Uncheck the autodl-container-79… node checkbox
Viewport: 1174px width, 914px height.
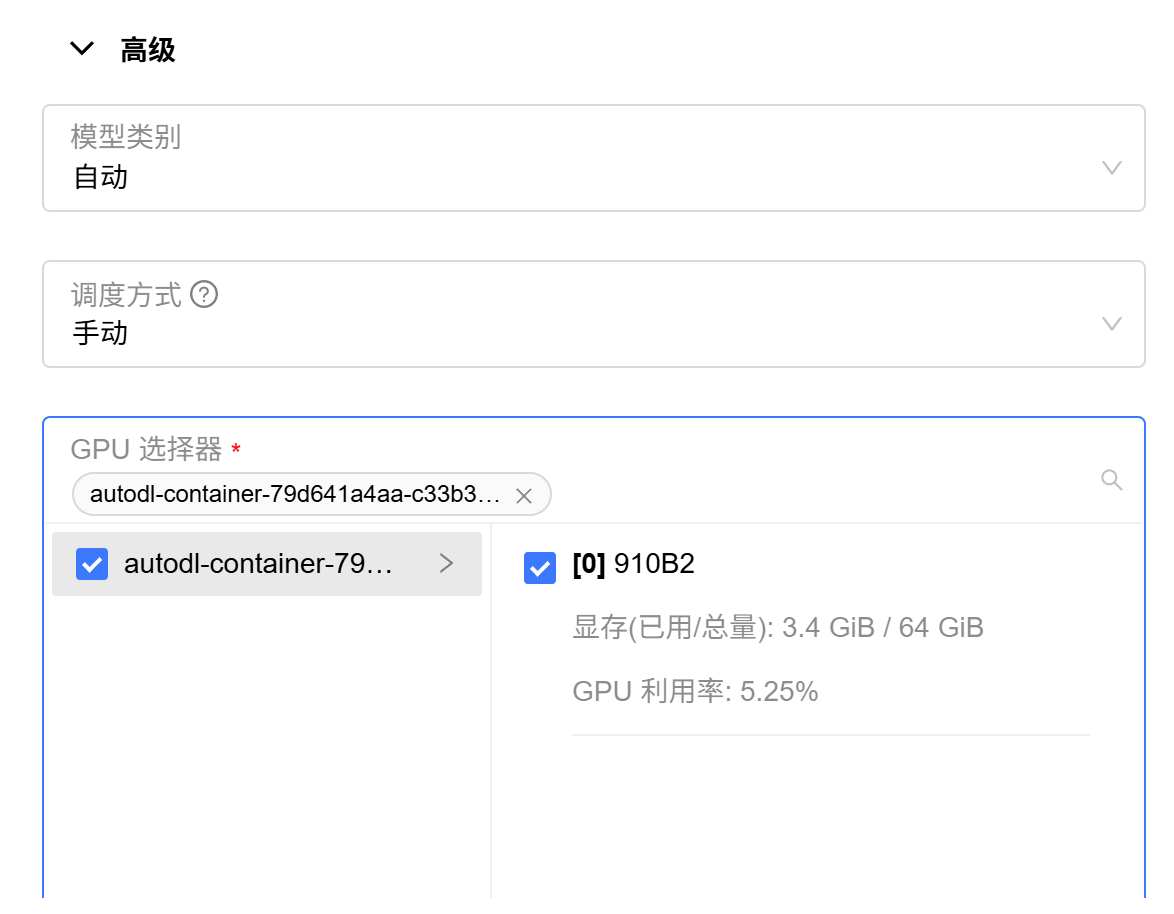[x=92, y=564]
